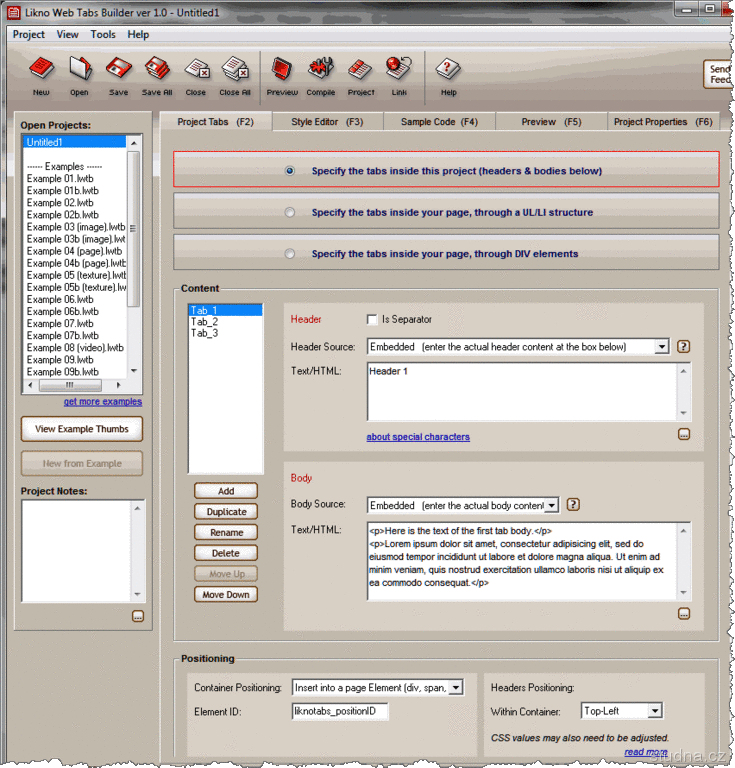Click the Move Down button
Viewport: 735px width, 768px height.
pos(226,595)
